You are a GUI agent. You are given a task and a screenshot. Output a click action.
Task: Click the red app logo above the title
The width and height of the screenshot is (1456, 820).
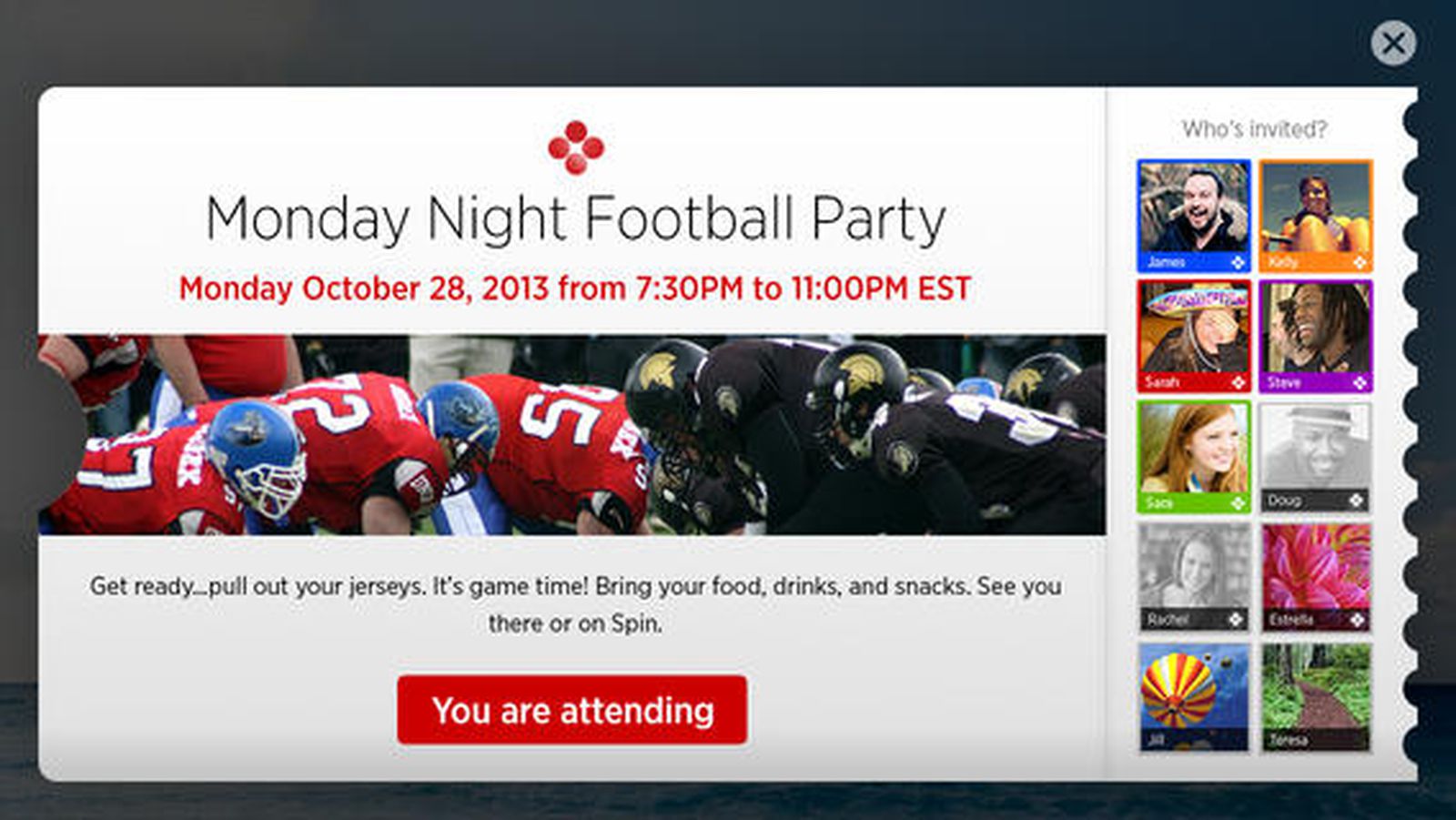pyautogui.click(x=575, y=149)
